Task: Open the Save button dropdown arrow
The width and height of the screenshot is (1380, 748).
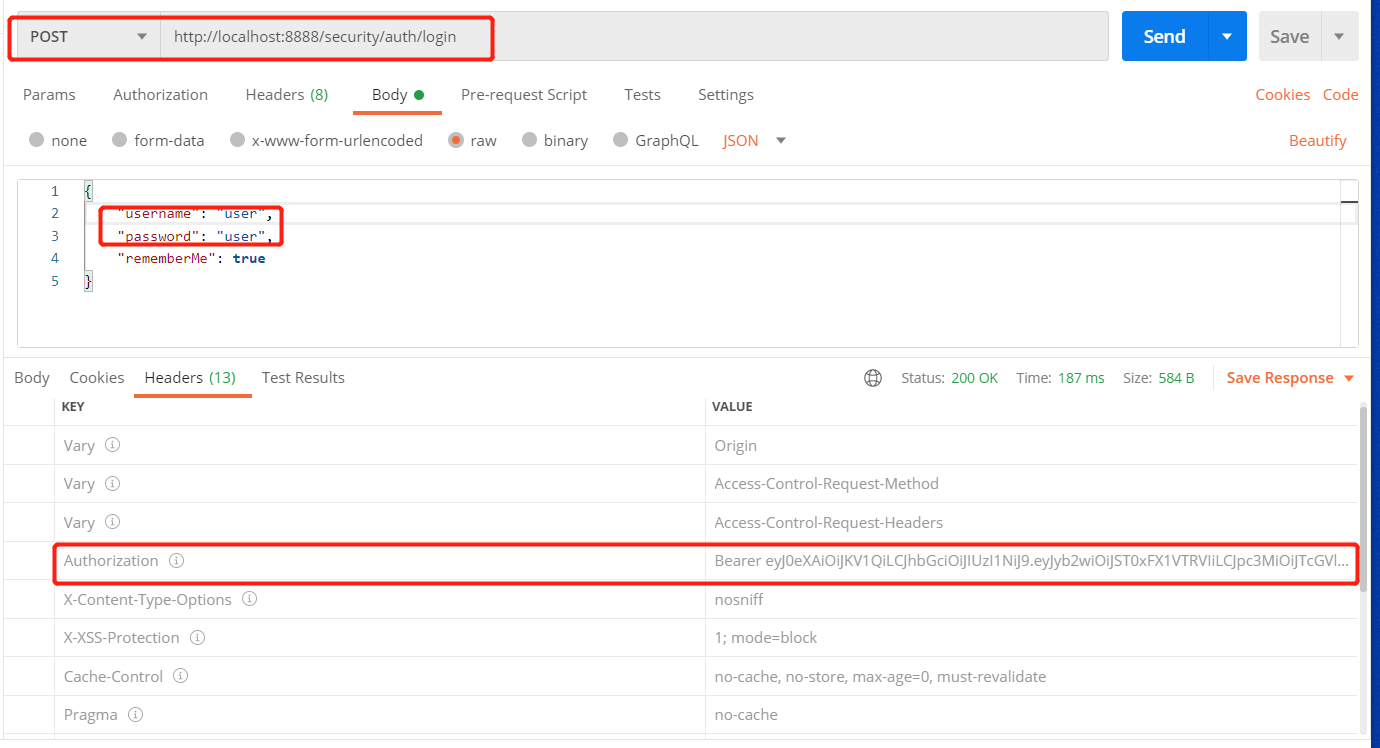Action: (1340, 36)
